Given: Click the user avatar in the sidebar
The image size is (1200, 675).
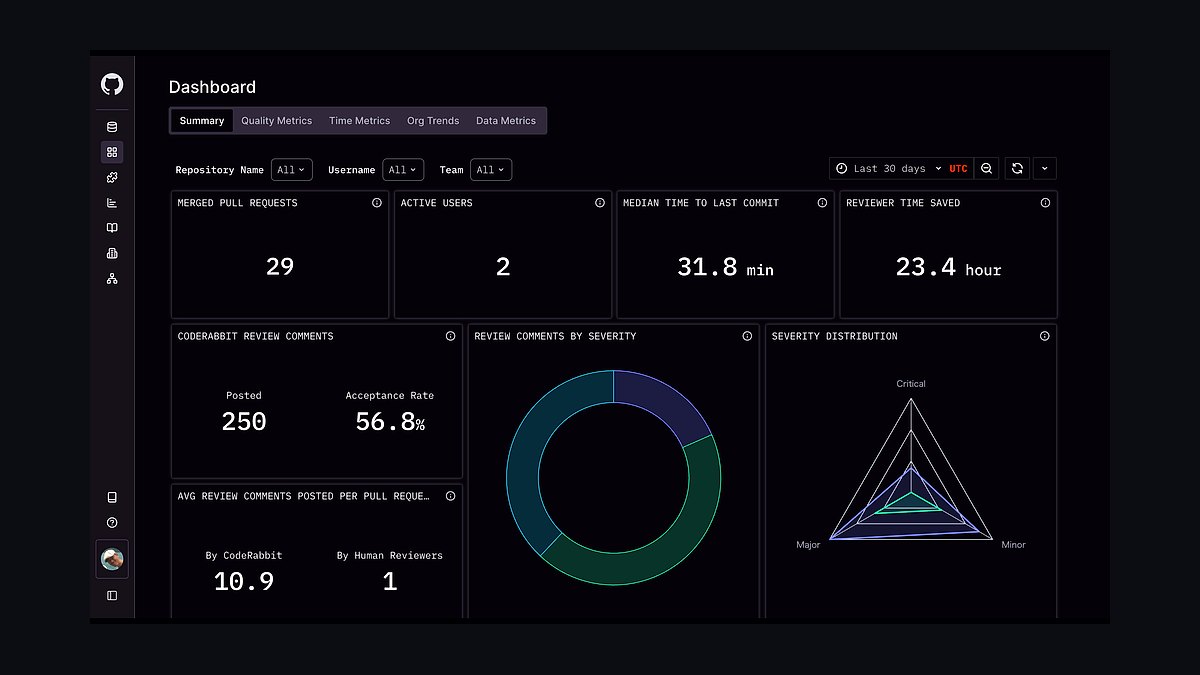Looking at the screenshot, I should tap(112, 559).
